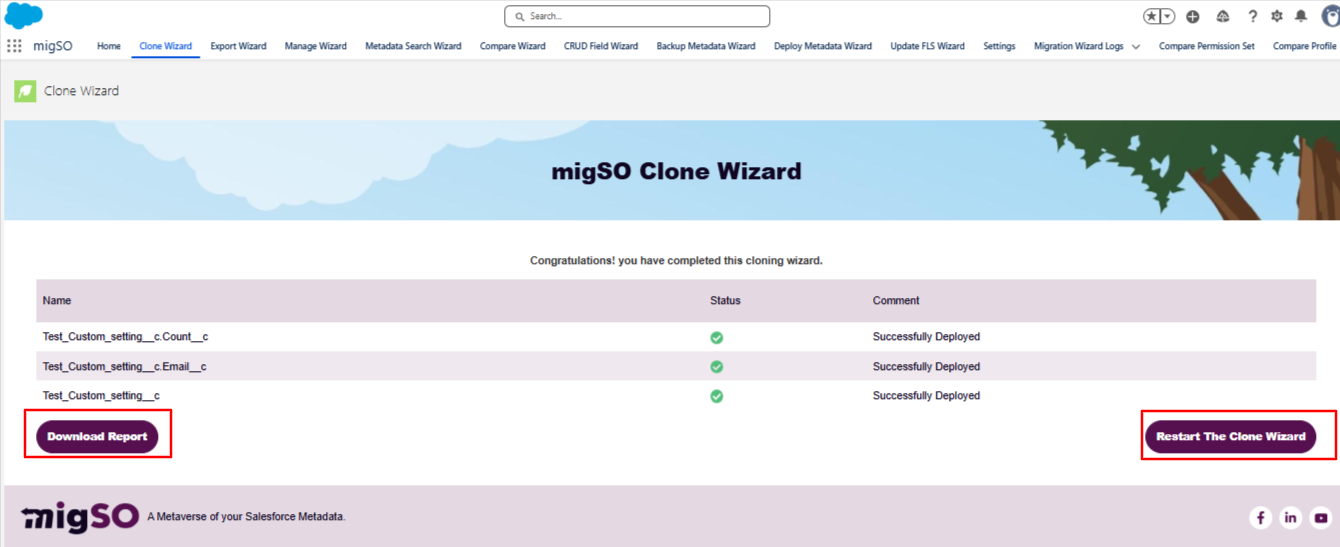Click the Download Report button
1340x547 pixels.
coord(97,436)
